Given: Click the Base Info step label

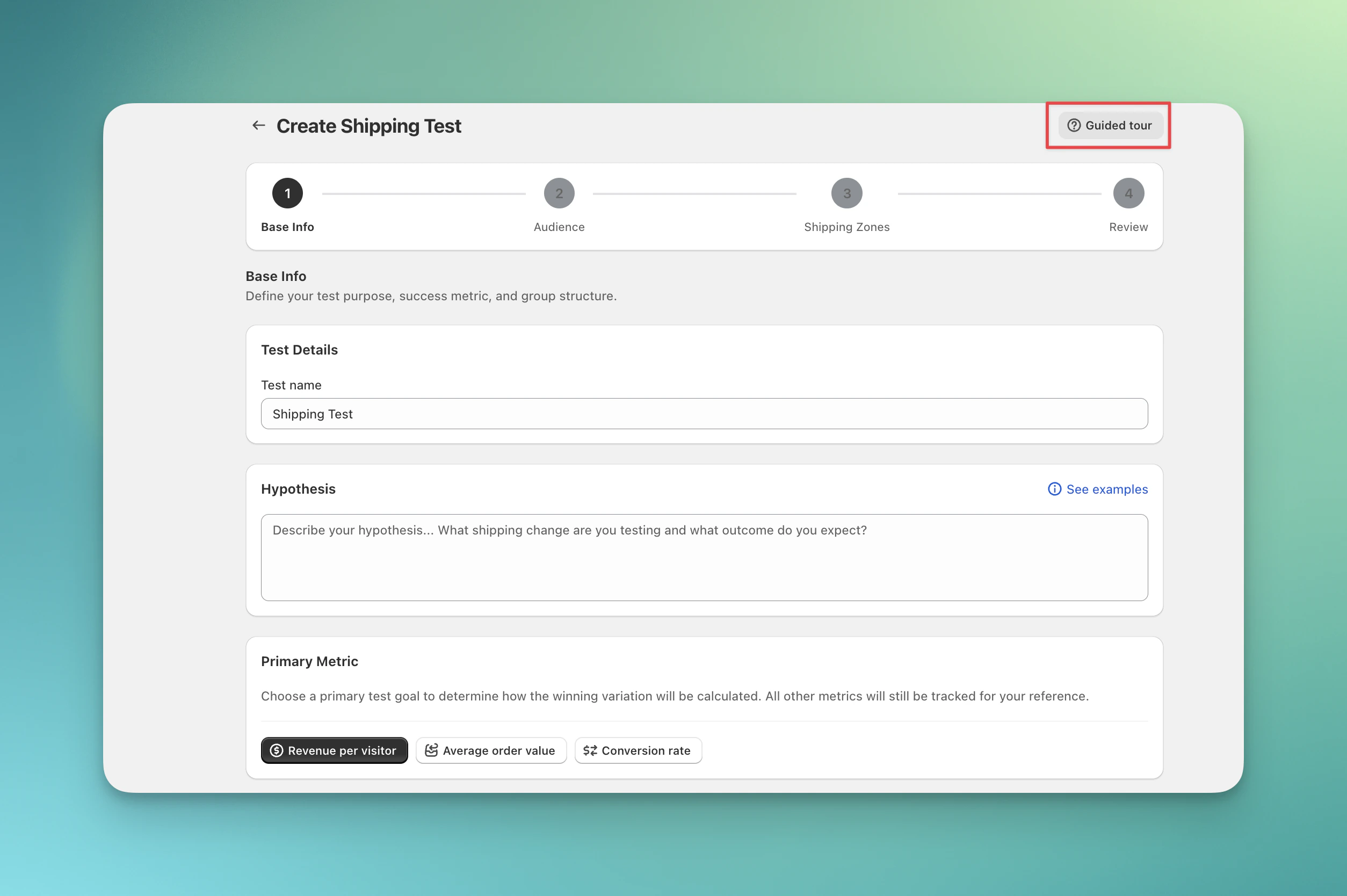Looking at the screenshot, I should point(287,227).
